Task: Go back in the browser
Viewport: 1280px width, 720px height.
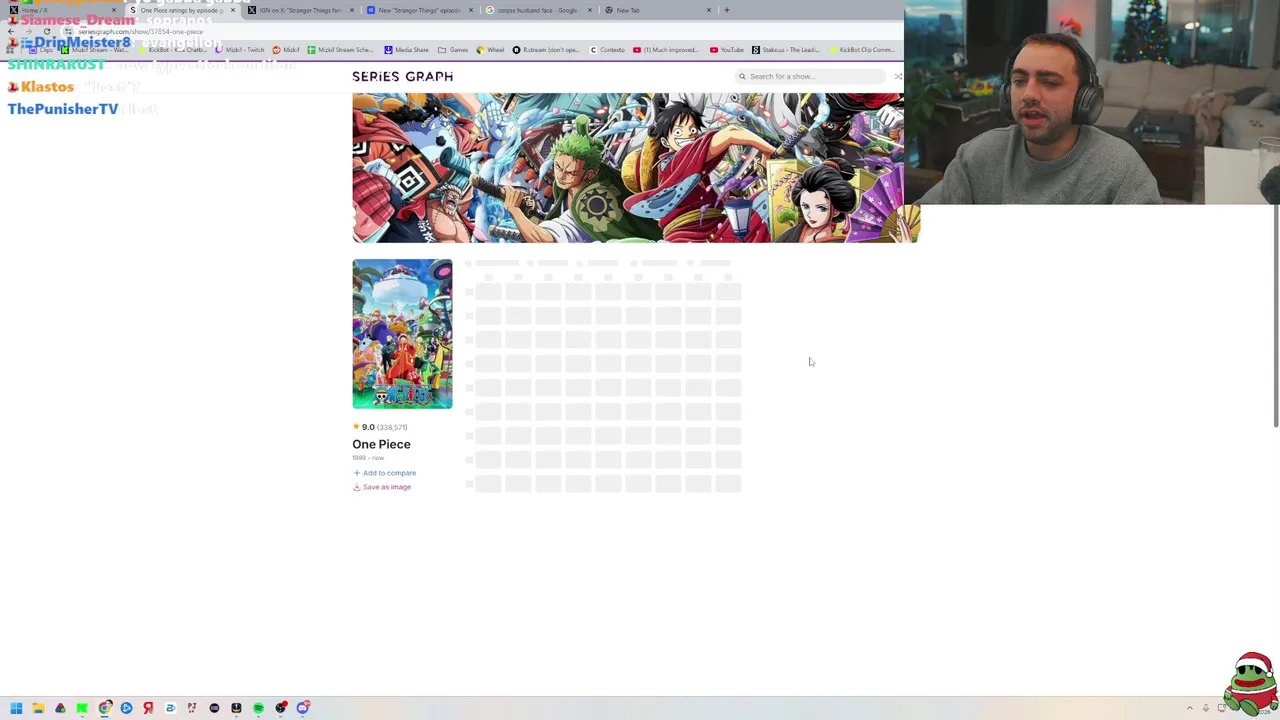Action: 11,32
